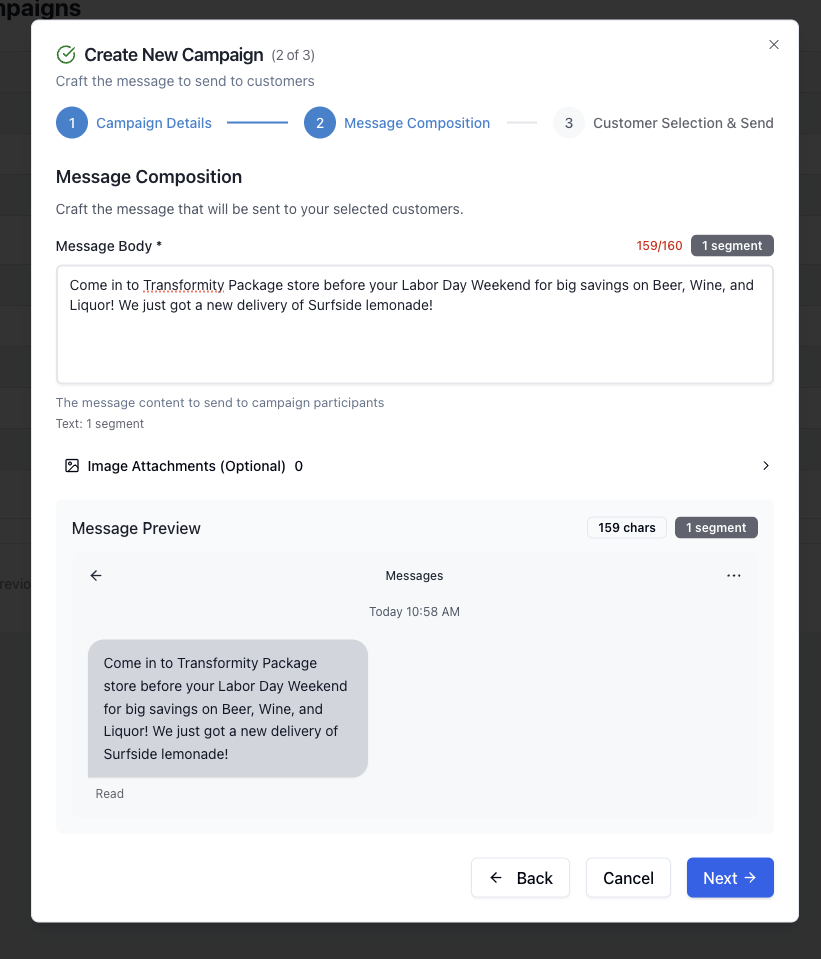The width and height of the screenshot is (821, 959).
Task: Click back arrow in message preview
Action: (x=96, y=575)
